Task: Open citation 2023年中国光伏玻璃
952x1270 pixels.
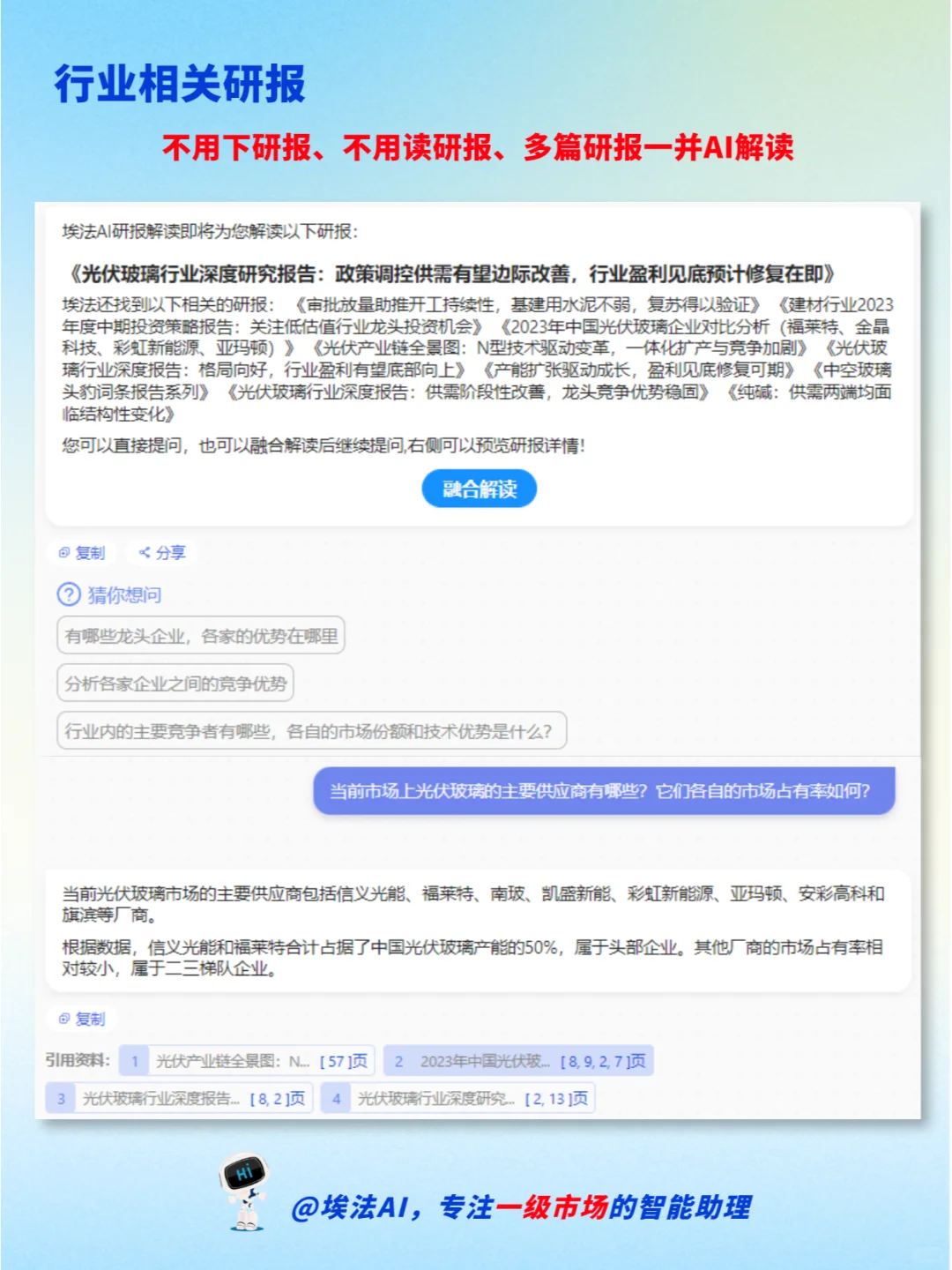Action: (x=487, y=1061)
